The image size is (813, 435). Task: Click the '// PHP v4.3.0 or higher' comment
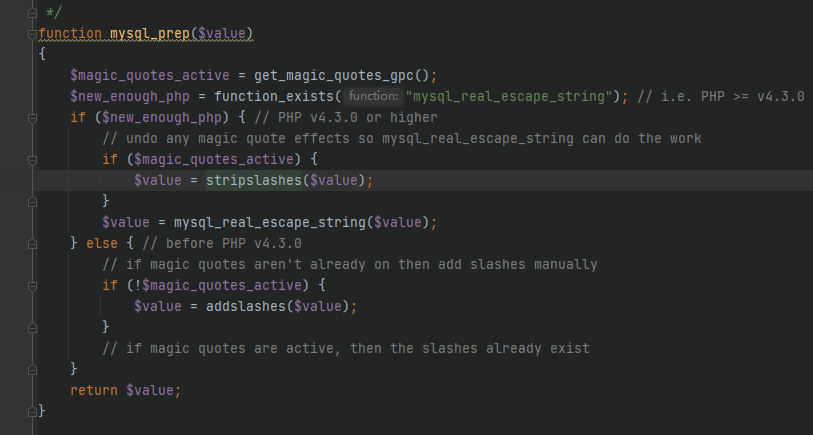(346, 118)
